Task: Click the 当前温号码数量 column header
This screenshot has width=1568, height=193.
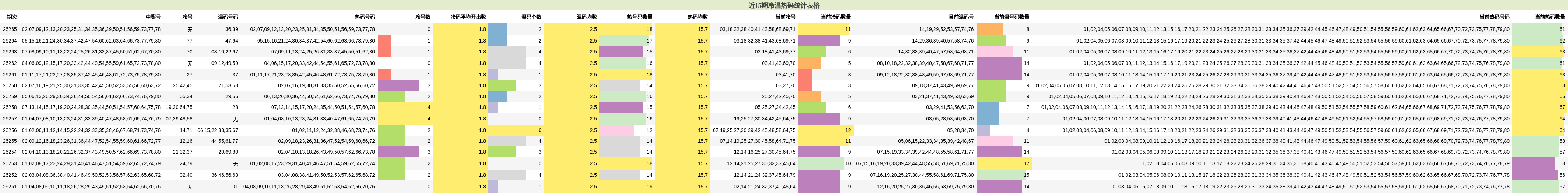Action: pyautogui.click(x=1011, y=17)
